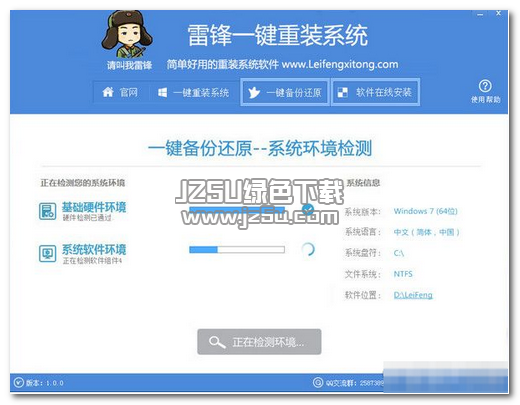Viewport: 520px width, 405px height.
Task: Click the 文件系统 label
Action: (x=362, y=274)
